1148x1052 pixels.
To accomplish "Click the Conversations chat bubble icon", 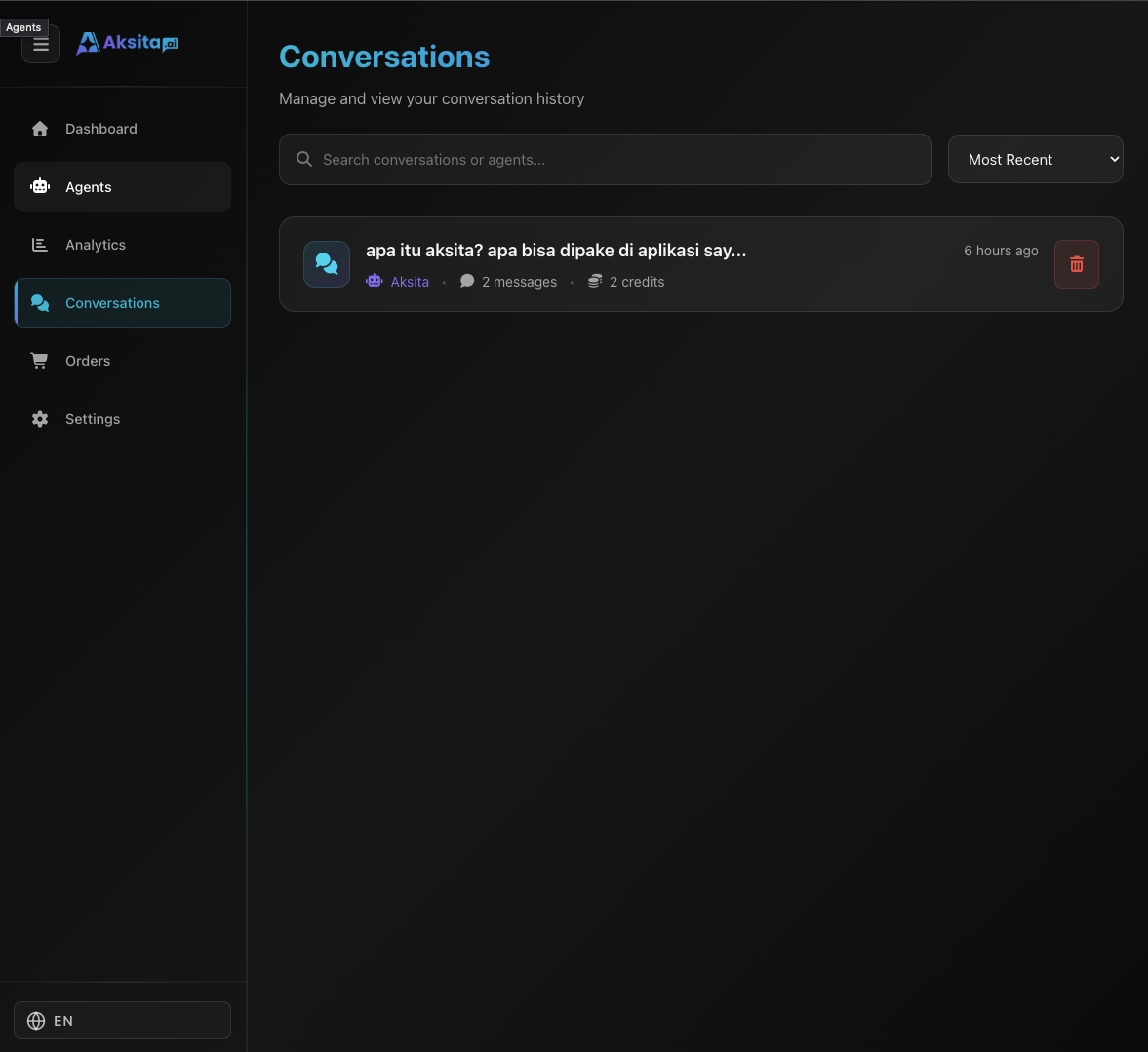I will click(x=40, y=302).
